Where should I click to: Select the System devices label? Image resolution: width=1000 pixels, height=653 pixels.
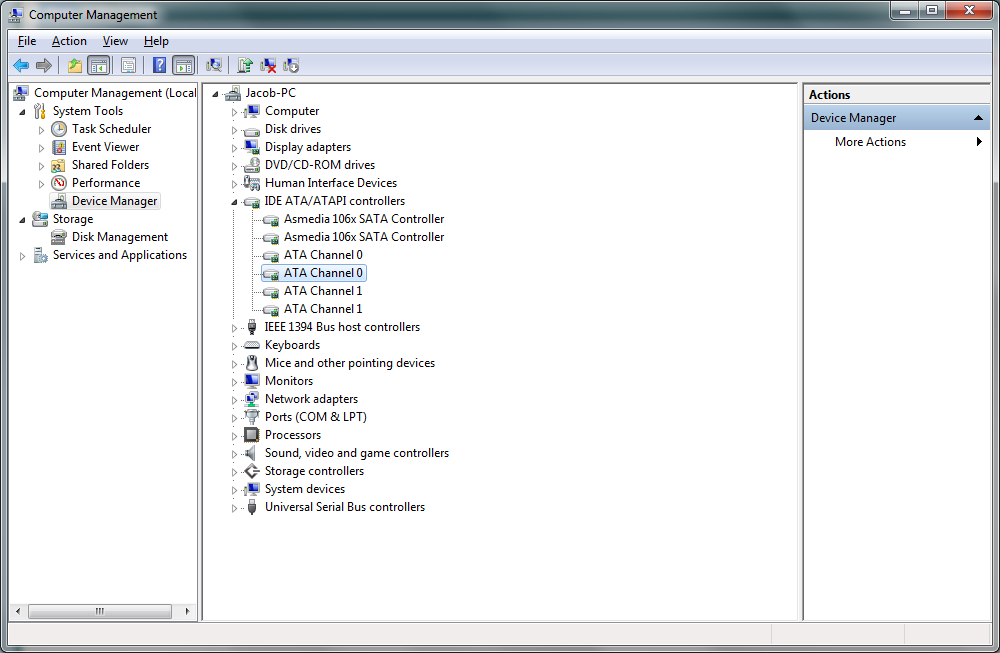(305, 489)
